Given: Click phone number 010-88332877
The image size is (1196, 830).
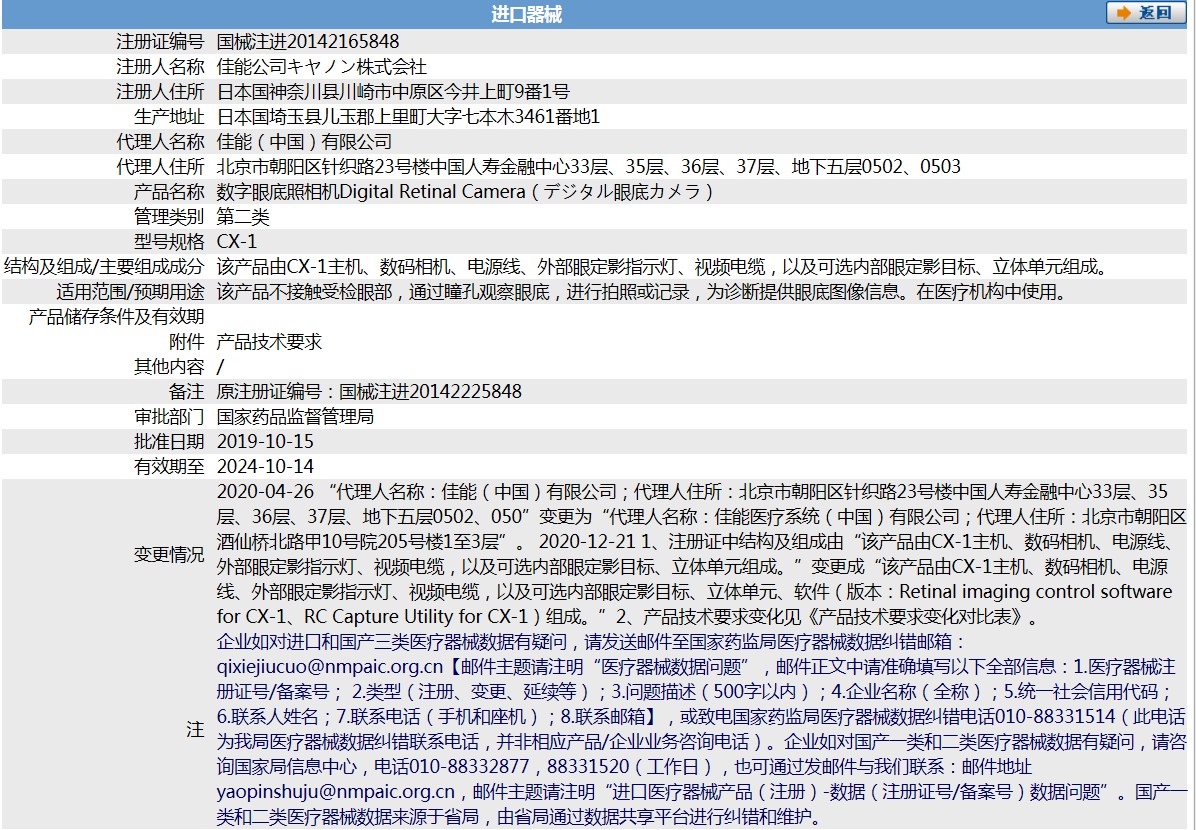Looking at the screenshot, I should [x=469, y=767].
